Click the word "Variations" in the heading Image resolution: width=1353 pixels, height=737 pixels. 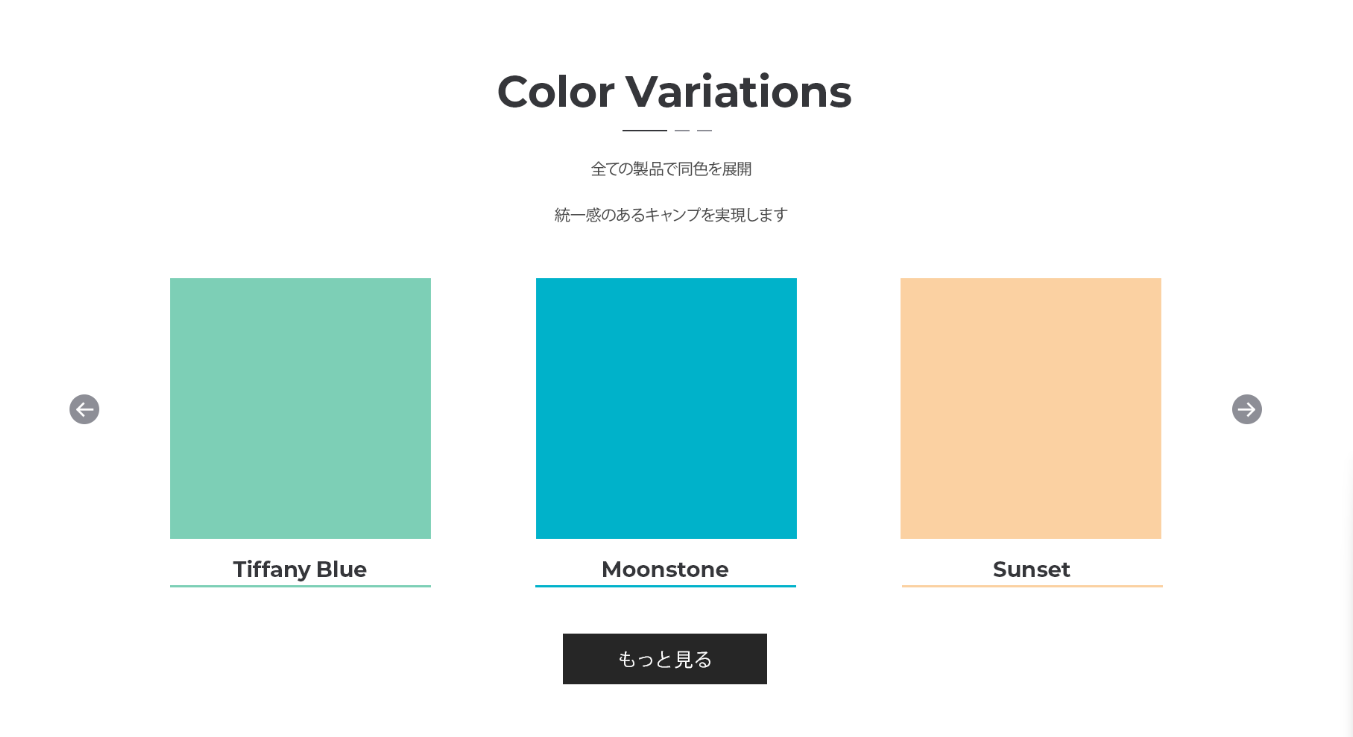tap(738, 92)
